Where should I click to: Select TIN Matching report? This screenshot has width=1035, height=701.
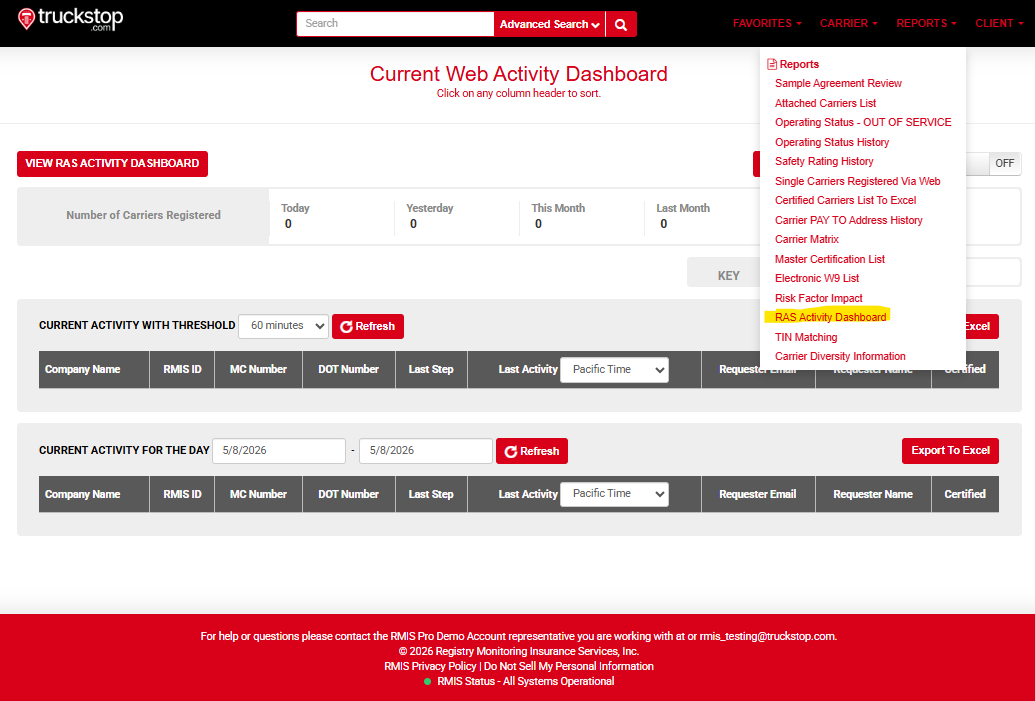click(806, 337)
